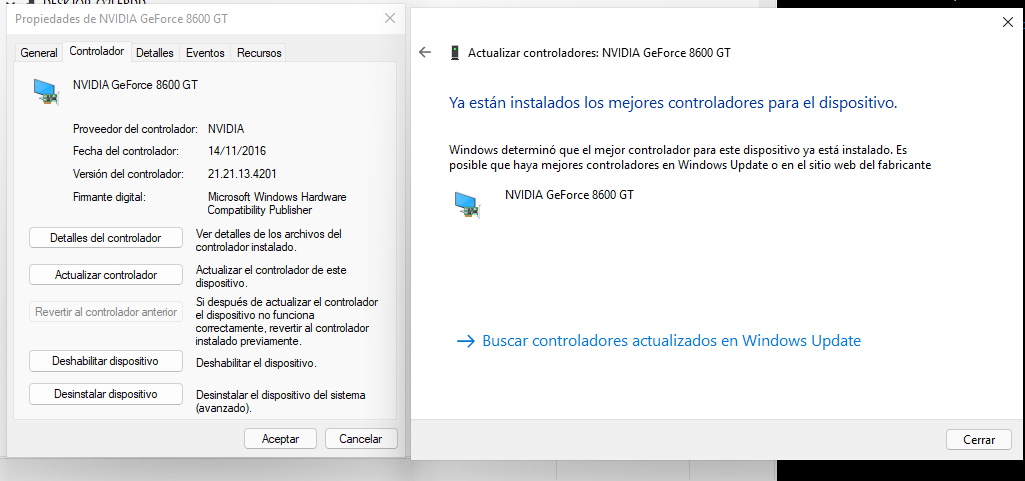The width and height of the screenshot is (1025, 481).
Task: Switch to the Recursos tab
Action: (x=259, y=53)
